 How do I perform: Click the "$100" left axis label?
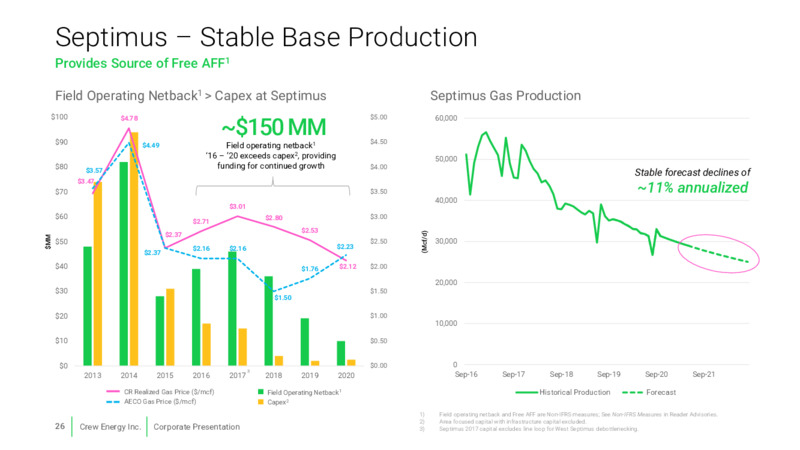59,117
